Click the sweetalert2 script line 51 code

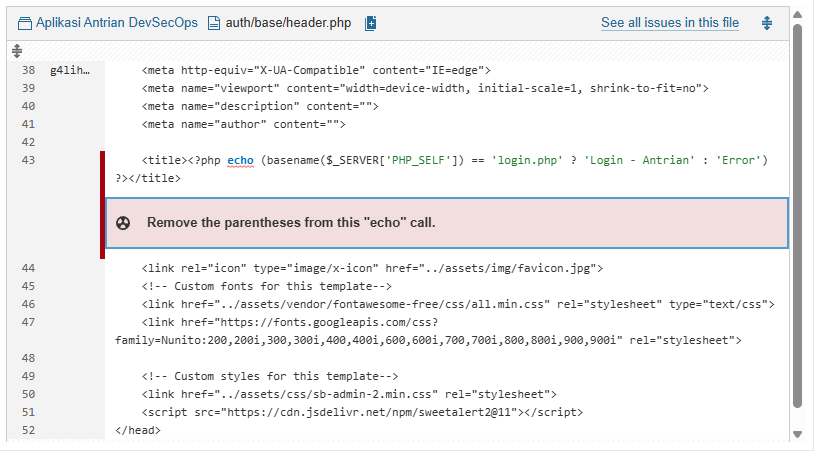click(362, 412)
